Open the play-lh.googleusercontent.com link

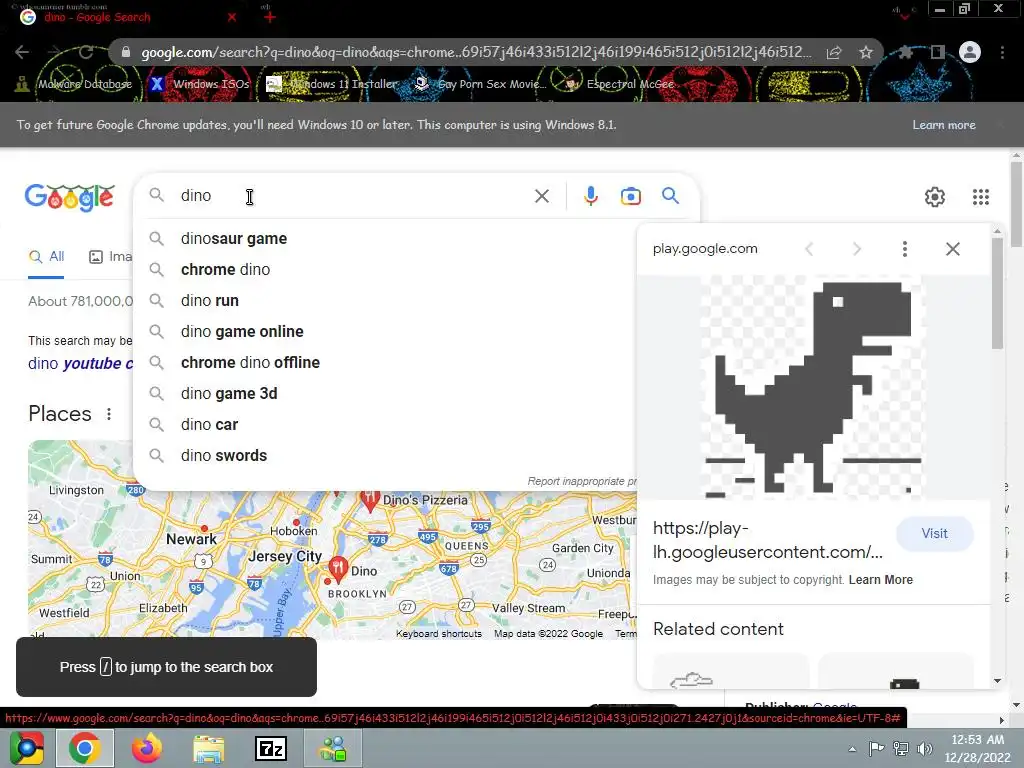[x=767, y=540]
